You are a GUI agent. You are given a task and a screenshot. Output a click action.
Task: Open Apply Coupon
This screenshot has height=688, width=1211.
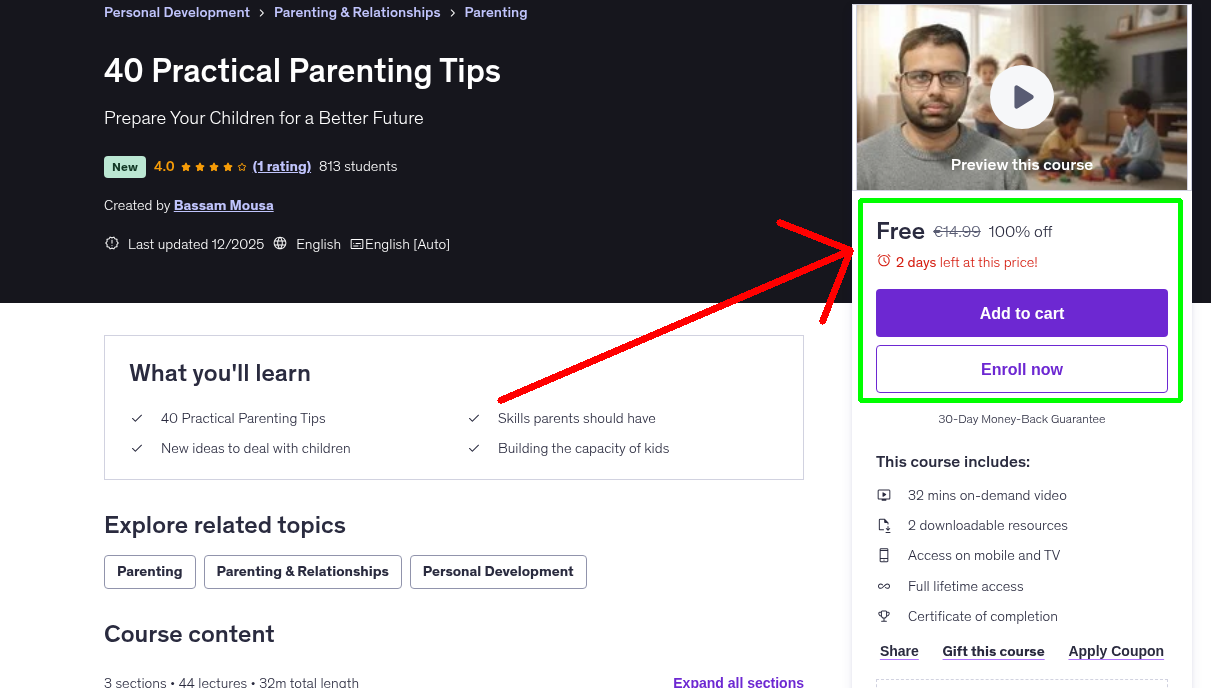tap(1115, 651)
